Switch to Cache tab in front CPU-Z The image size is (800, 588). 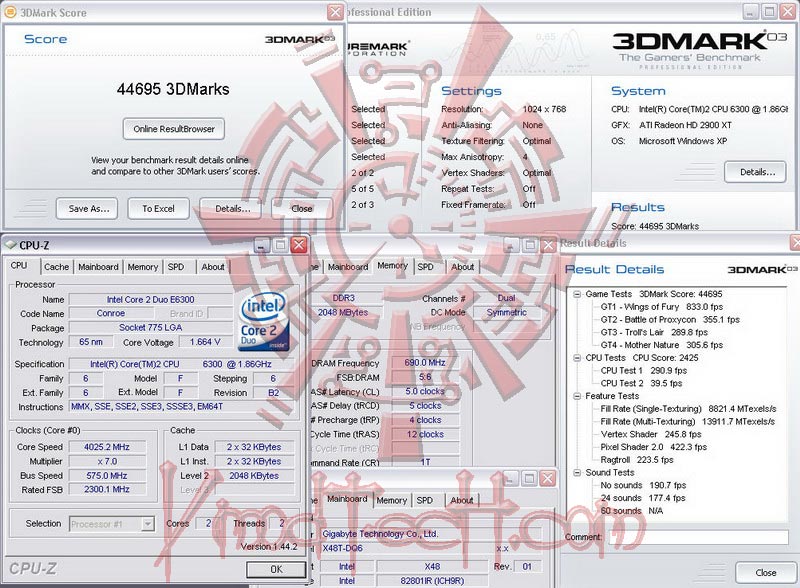coord(56,267)
